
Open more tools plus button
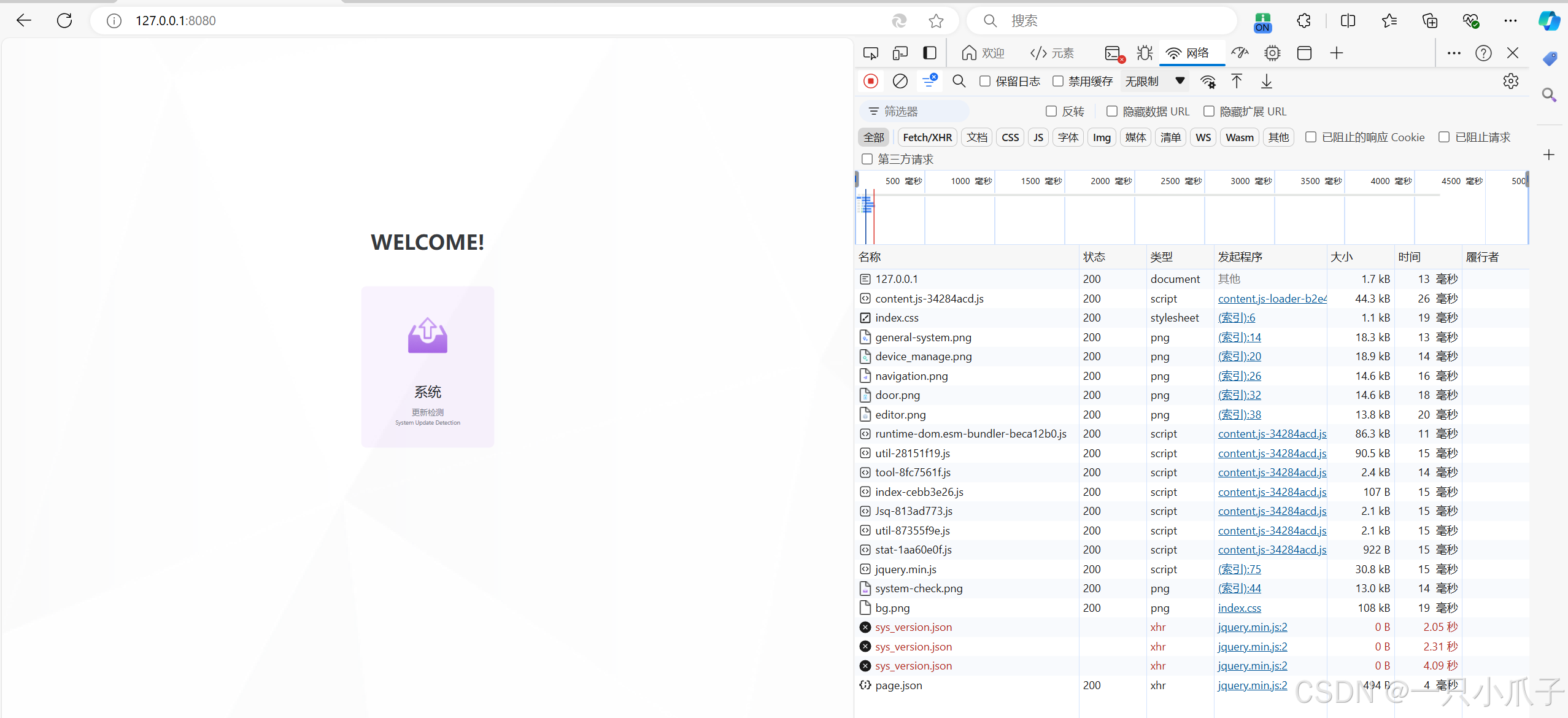pyautogui.click(x=1336, y=53)
